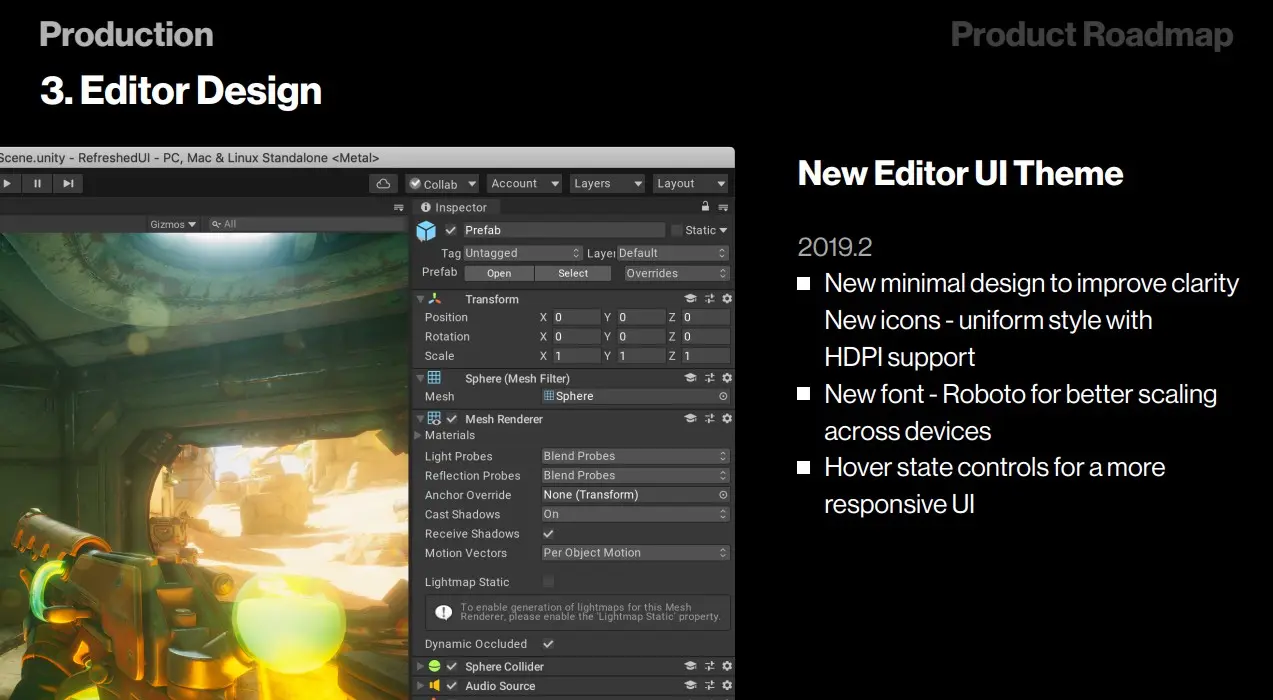Open the Layout dropdown

coord(691,184)
